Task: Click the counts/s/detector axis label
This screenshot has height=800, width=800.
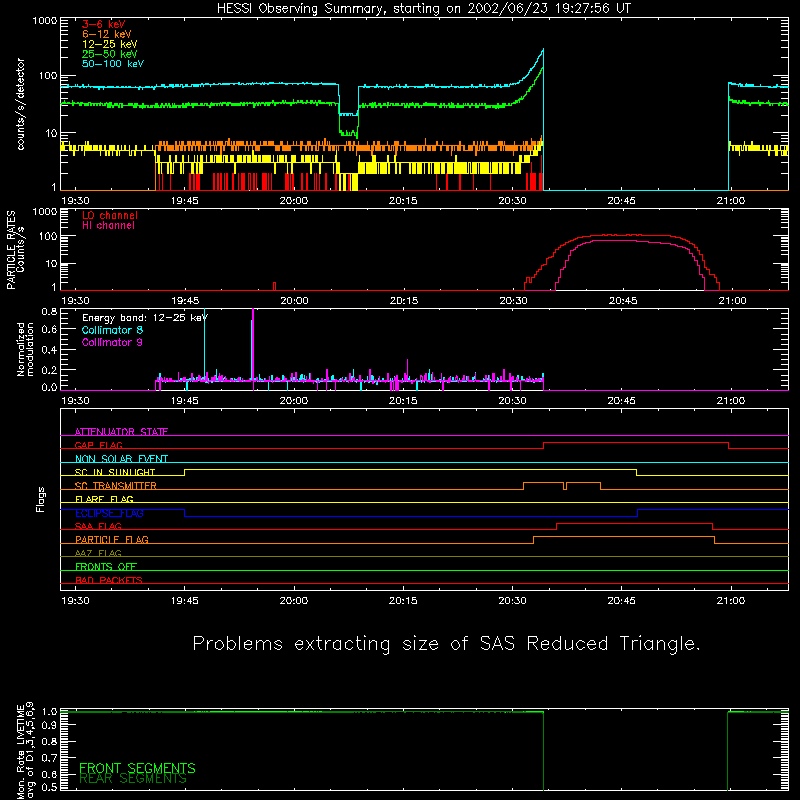Action: click(20, 104)
